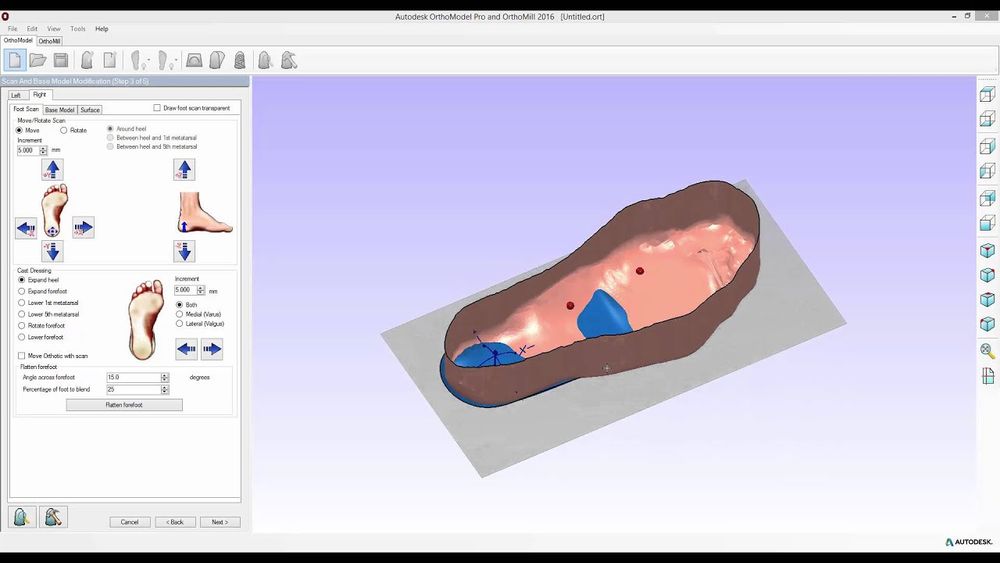1000x563 pixels.
Task: Move scan up with the +Y arrow
Action: point(52,170)
